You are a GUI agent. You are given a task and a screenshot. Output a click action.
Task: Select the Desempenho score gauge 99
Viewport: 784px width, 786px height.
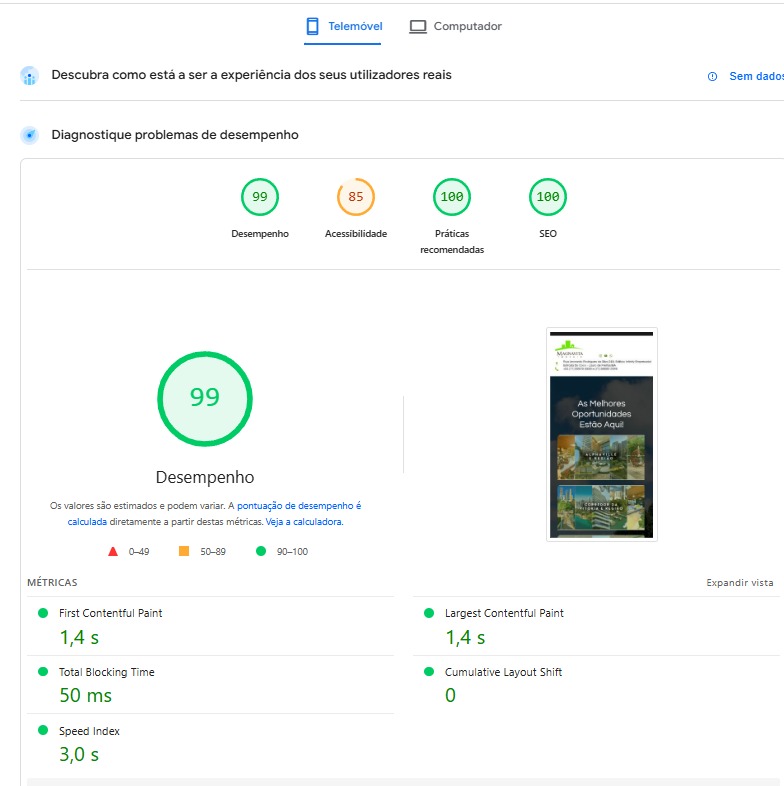(x=260, y=197)
